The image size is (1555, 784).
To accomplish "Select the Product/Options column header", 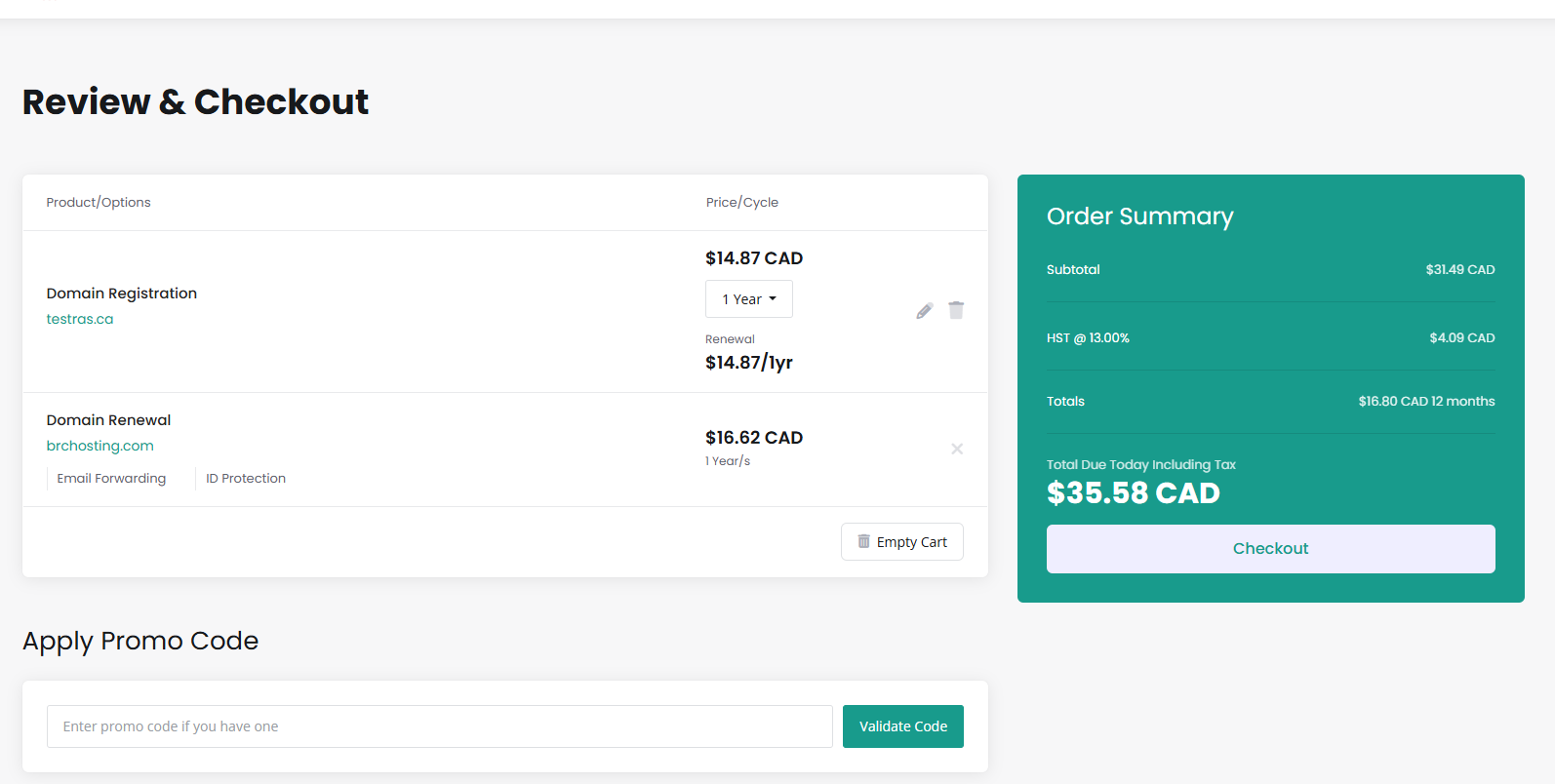I will (99, 203).
